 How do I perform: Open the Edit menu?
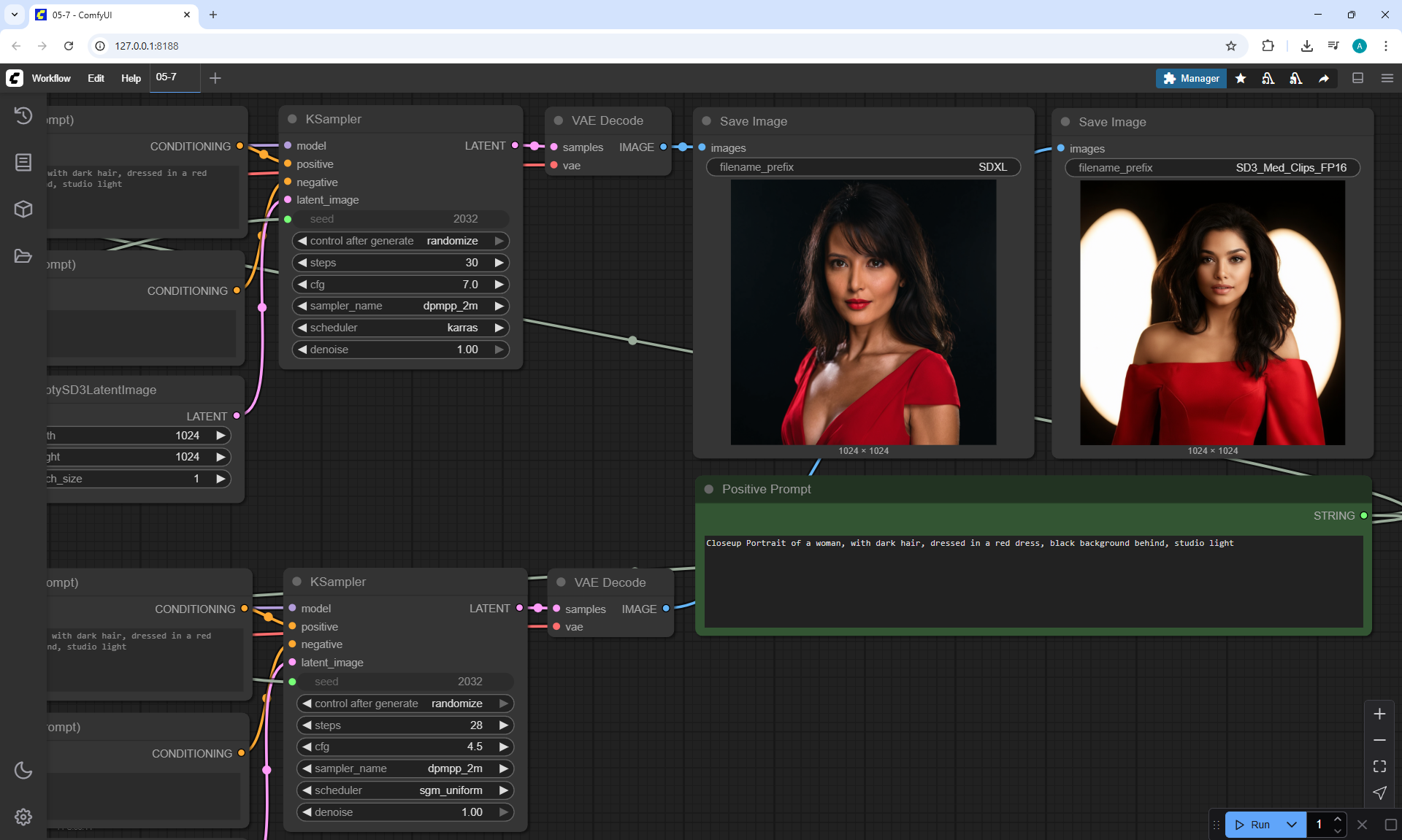click(96, 78)
